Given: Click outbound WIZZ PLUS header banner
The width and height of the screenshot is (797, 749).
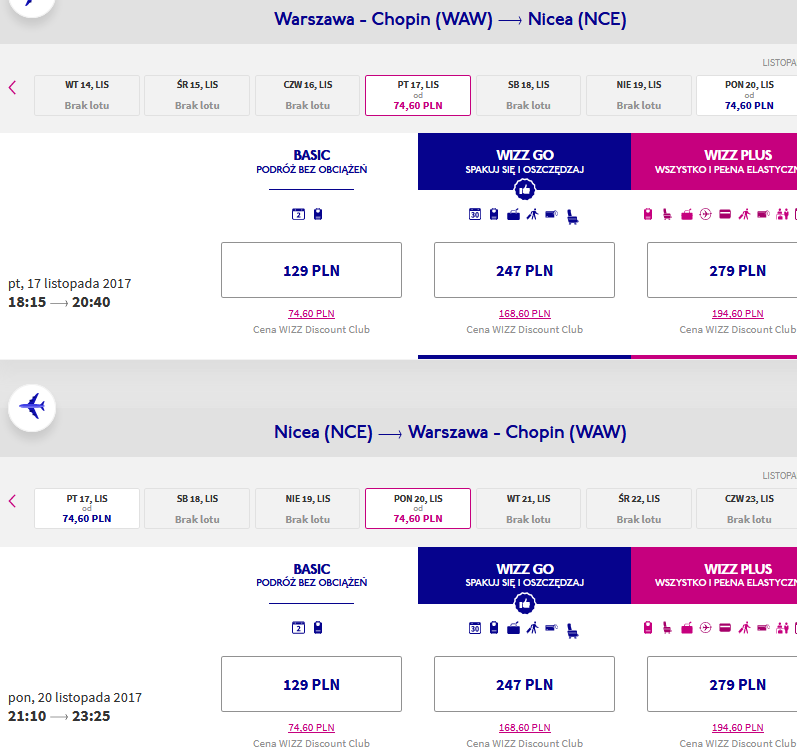Looking at the screenshot, I should tap(714, 162).
